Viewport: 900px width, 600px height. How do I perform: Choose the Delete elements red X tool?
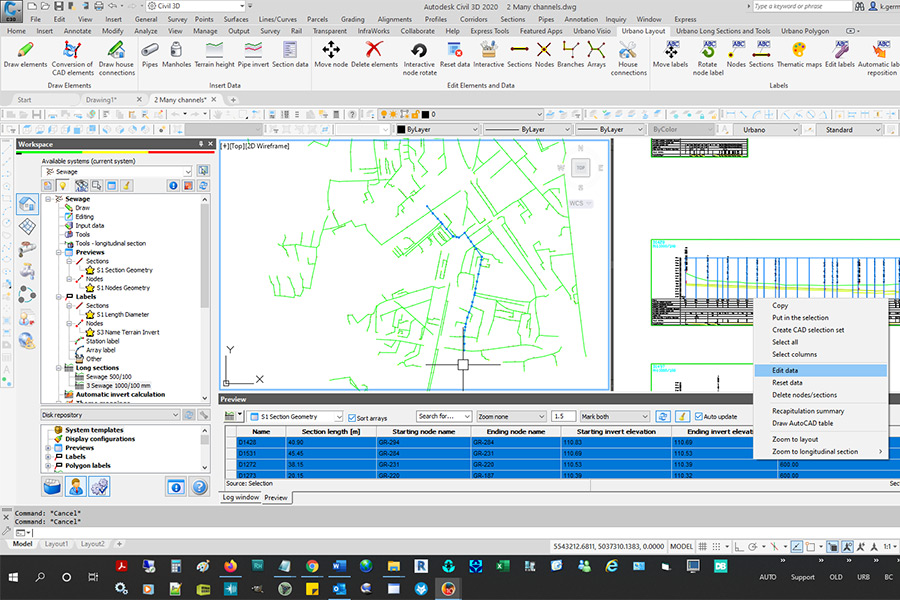(374, 55)
